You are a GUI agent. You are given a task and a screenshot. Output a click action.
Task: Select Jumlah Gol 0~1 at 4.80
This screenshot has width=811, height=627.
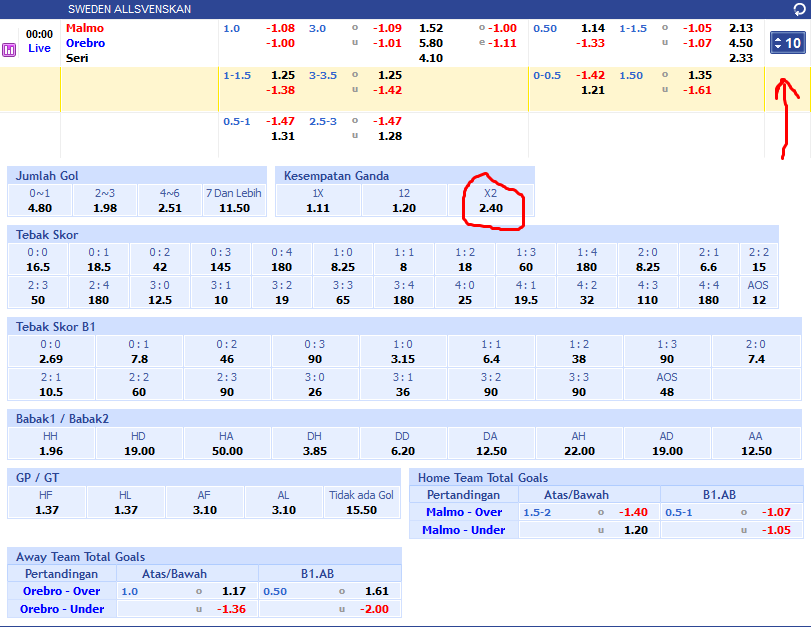tap(40, 208)
